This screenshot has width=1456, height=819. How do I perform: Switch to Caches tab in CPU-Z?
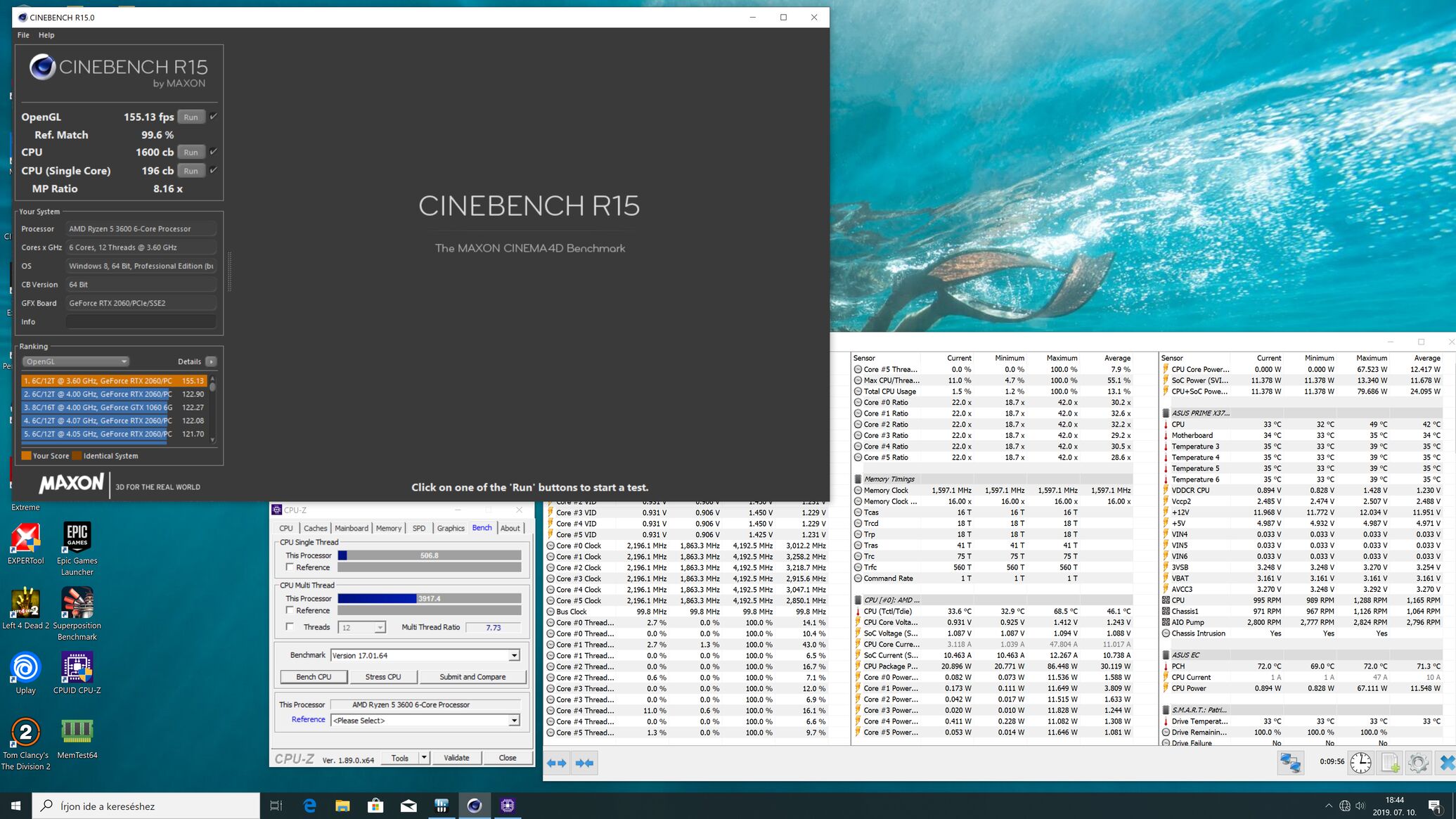click(315, 528)
